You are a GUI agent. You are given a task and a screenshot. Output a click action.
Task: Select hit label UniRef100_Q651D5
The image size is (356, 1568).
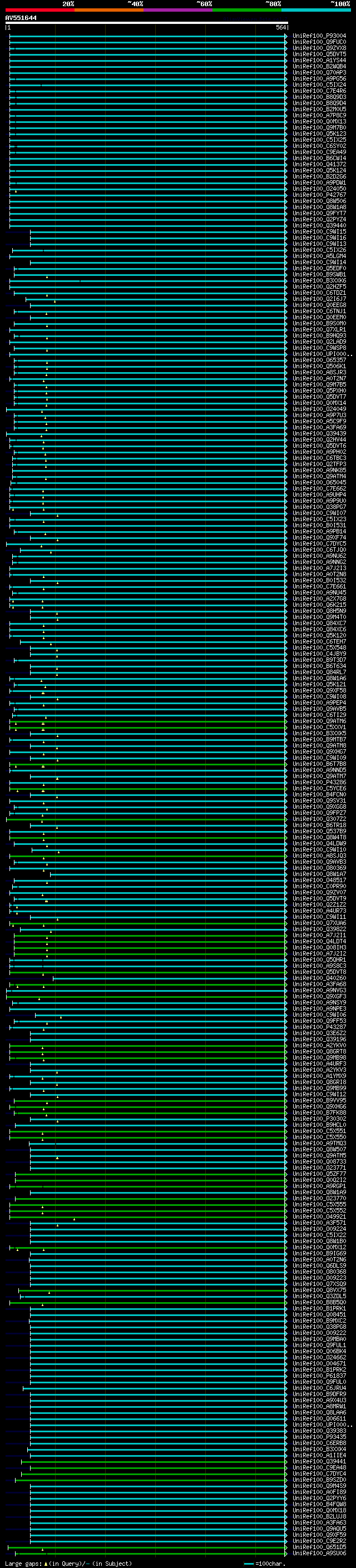(319, 1547)
